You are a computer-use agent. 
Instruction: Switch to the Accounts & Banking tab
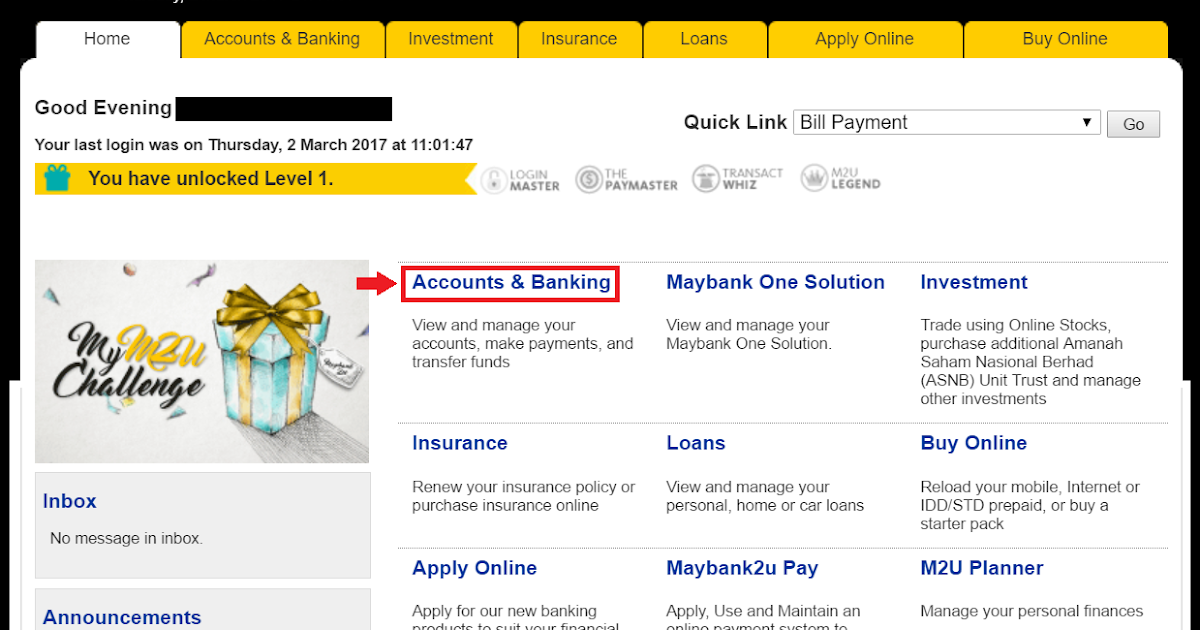click(282, 40)
